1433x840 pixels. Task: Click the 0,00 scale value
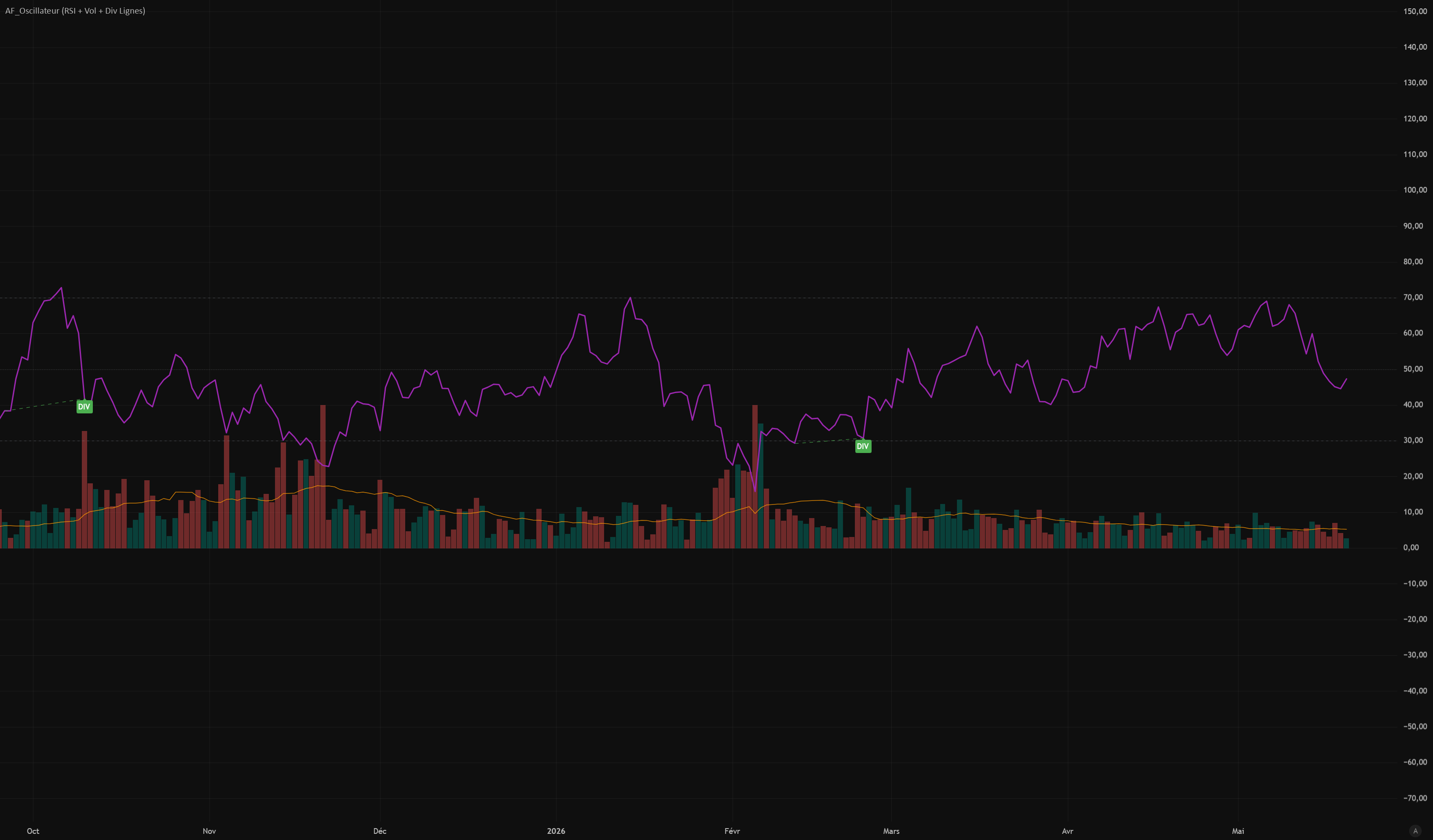coord(1411,548)
